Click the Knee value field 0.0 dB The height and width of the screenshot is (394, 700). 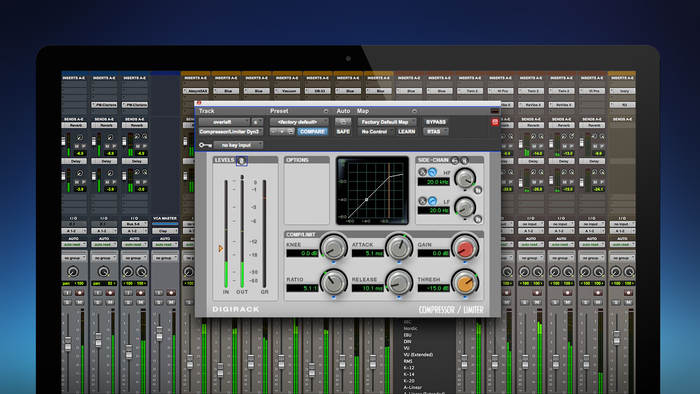[302, 253]
